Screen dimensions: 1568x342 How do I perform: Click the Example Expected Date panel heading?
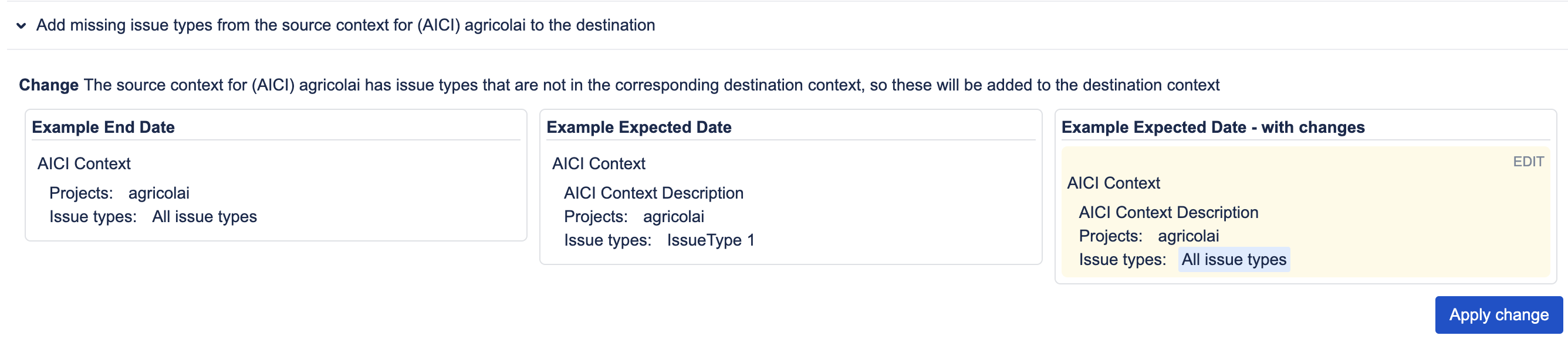[638, 127]
